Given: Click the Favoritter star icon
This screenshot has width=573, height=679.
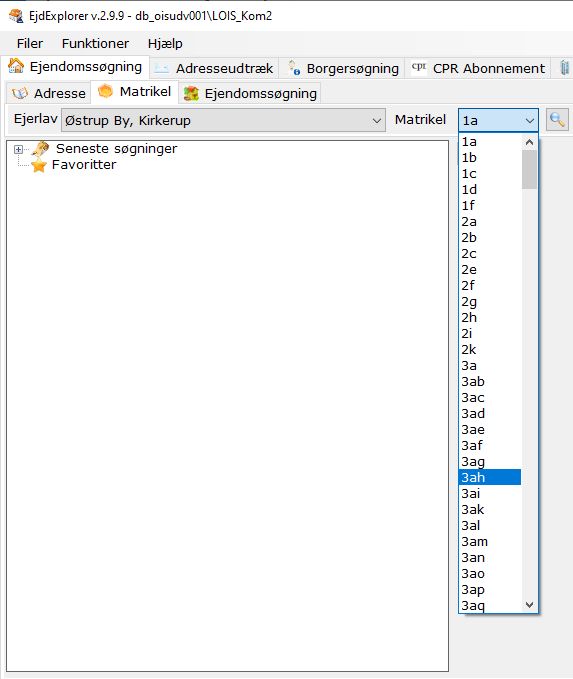Looking at the screenshot, I should click(39, 165).
